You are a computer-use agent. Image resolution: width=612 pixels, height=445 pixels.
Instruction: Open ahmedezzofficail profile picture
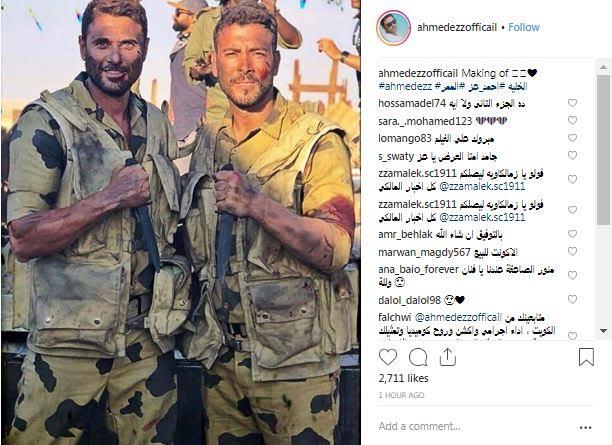click(x=393, y=28)
